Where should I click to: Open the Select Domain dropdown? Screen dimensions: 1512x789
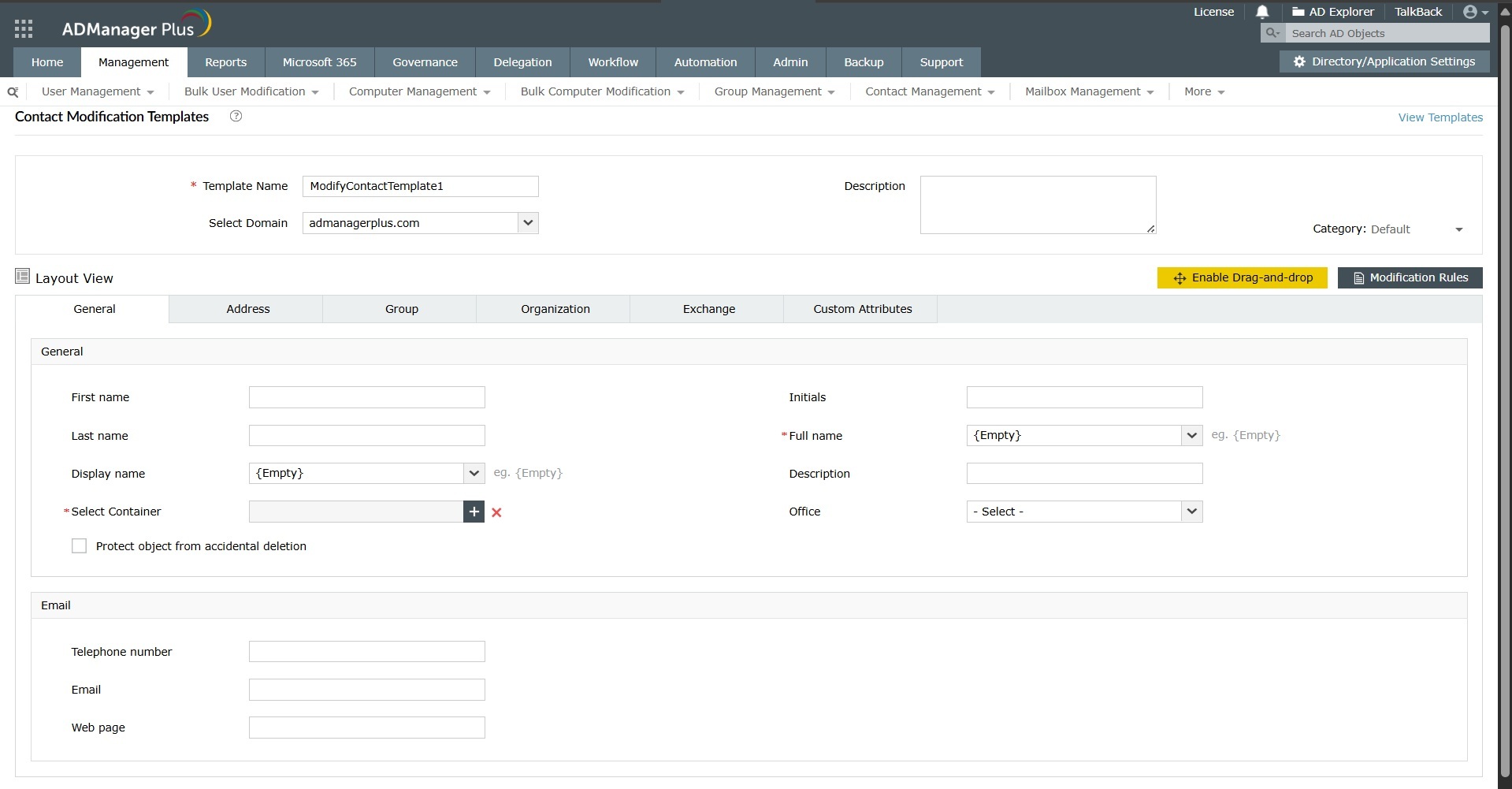pyautogui.click(x=527, y=223)
